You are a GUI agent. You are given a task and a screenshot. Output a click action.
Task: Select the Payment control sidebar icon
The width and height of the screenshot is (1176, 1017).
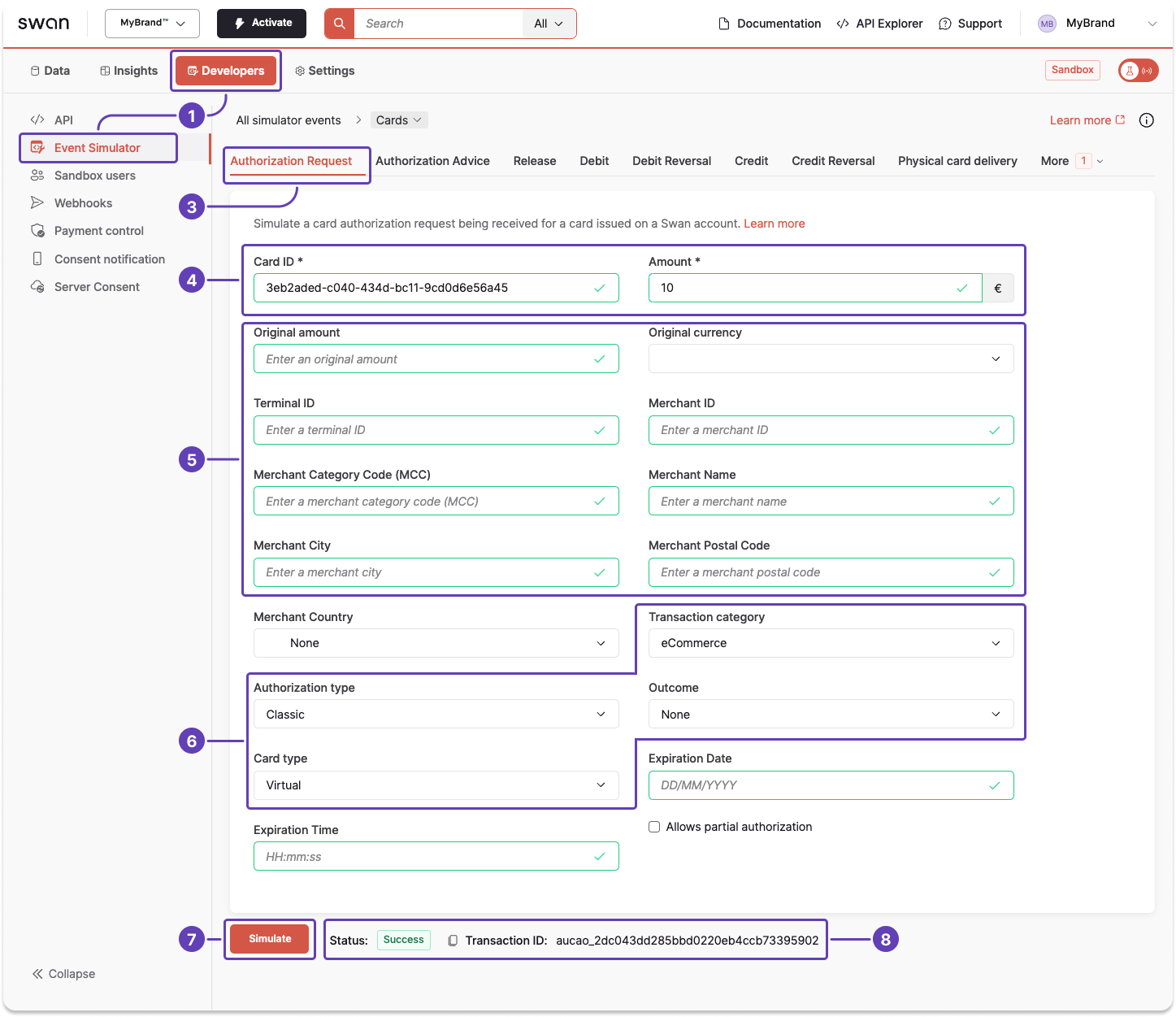38,230
